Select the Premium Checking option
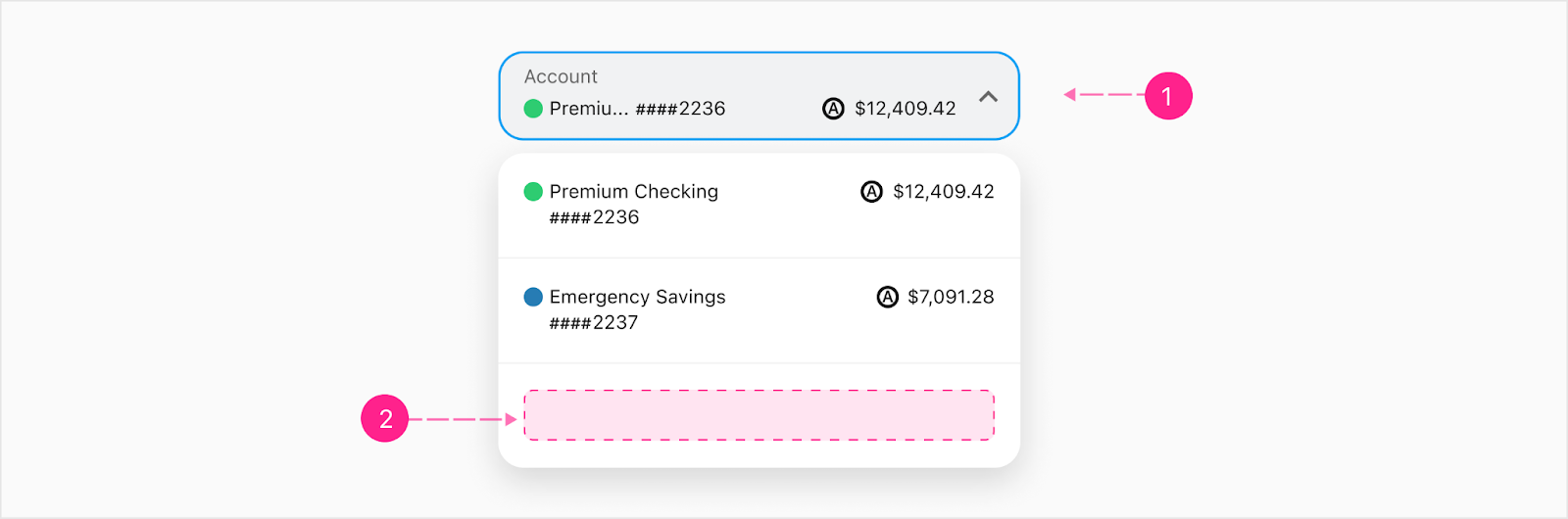 click(x=759, y=206)
